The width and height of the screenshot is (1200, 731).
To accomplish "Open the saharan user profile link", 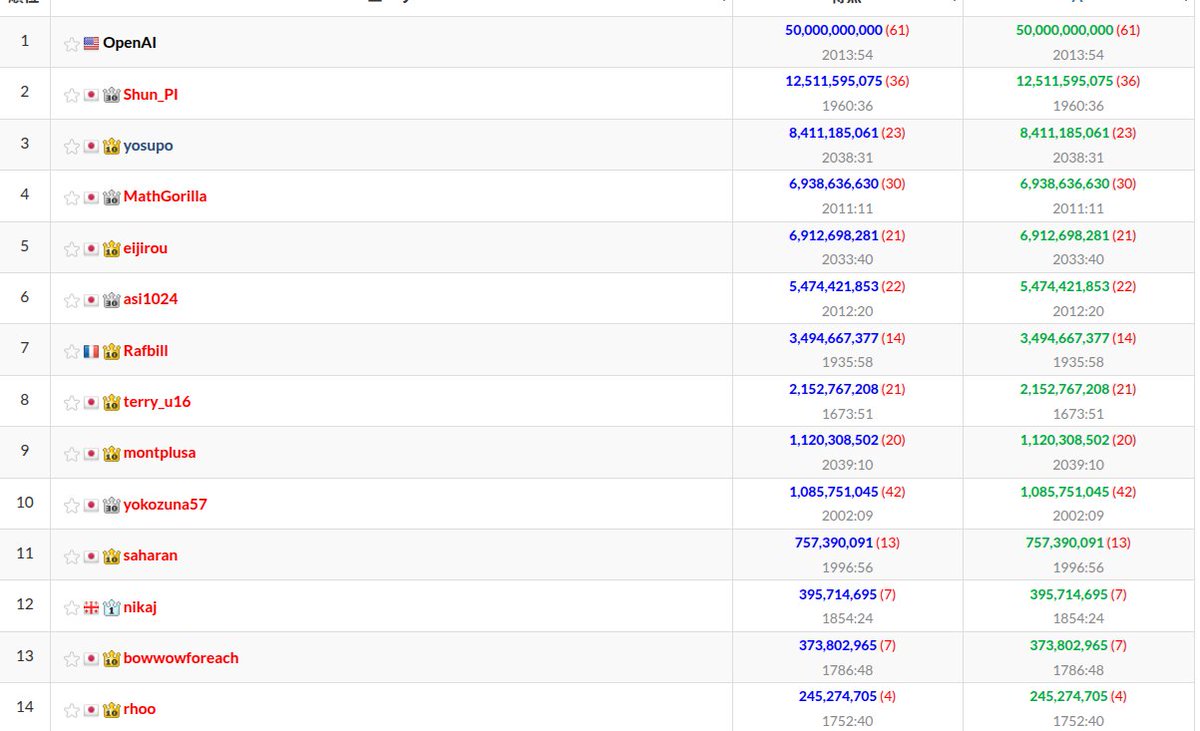I will [x=151, y=556].
